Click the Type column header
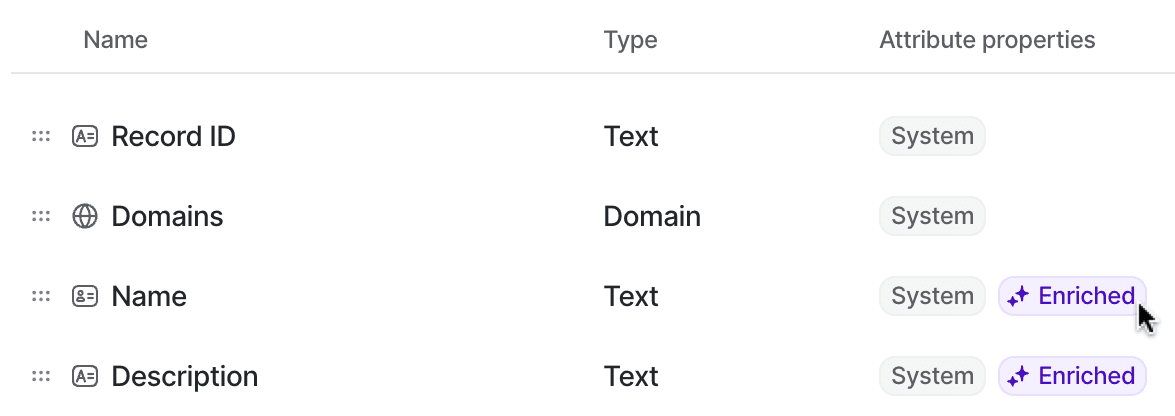1175x416 pixels. click(630, 40)
